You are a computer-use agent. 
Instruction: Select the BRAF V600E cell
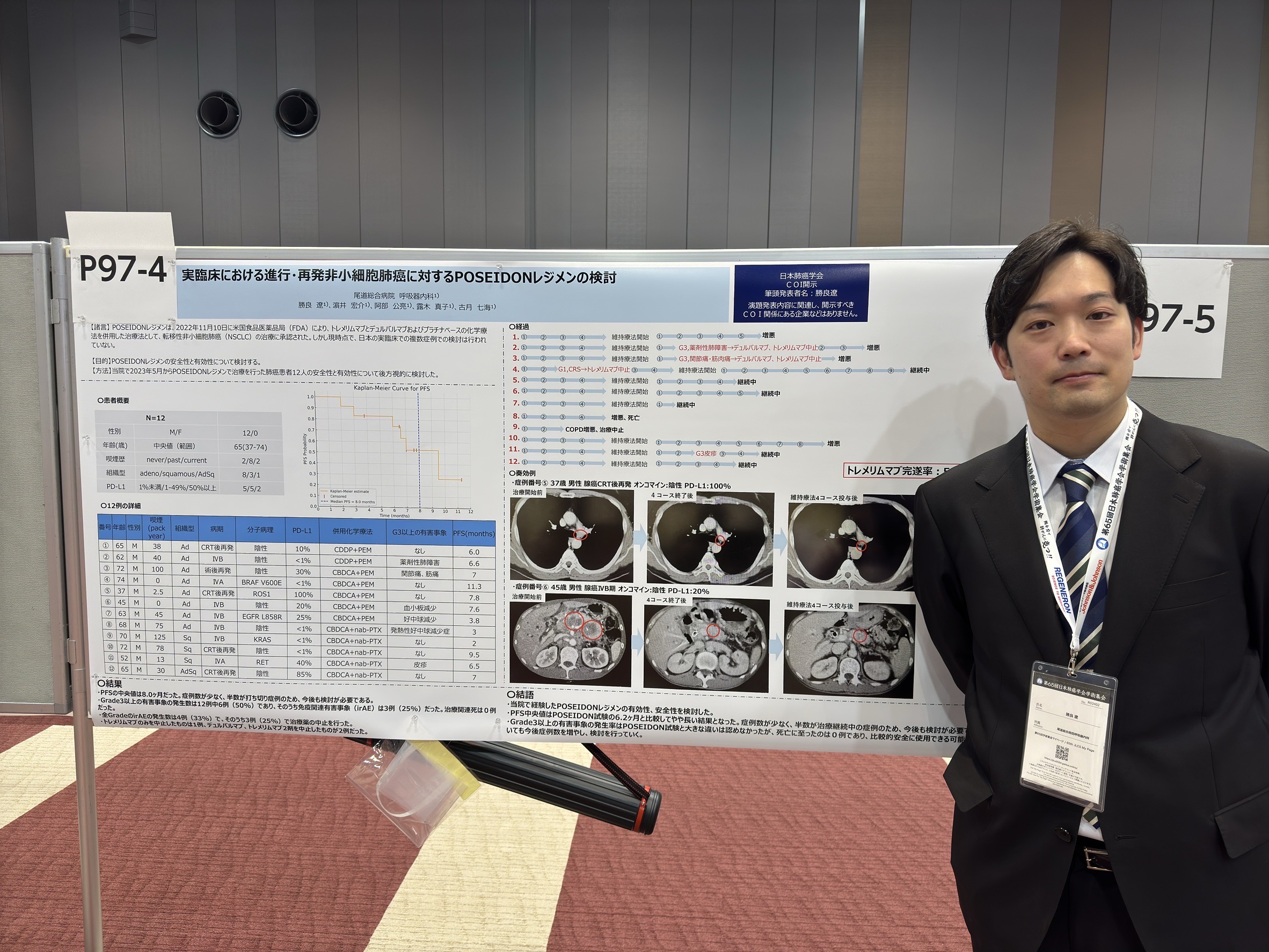pos(261,583)
